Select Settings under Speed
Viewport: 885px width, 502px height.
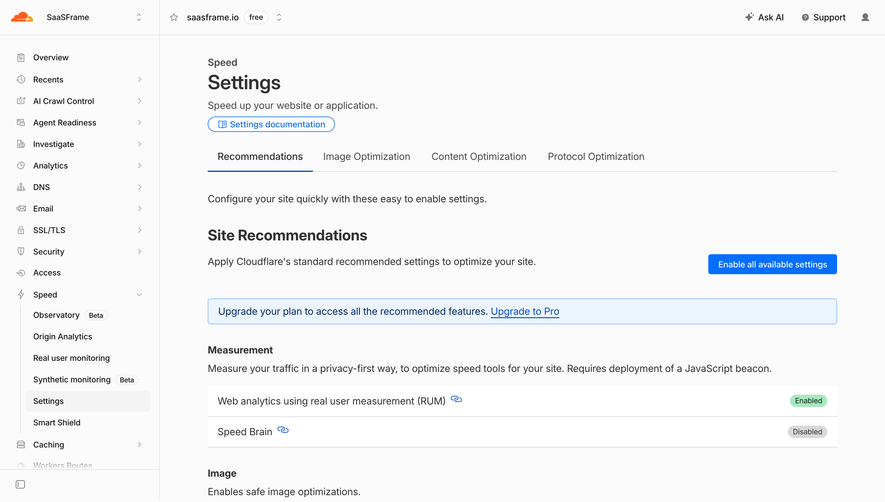click(x=88, y=401)
